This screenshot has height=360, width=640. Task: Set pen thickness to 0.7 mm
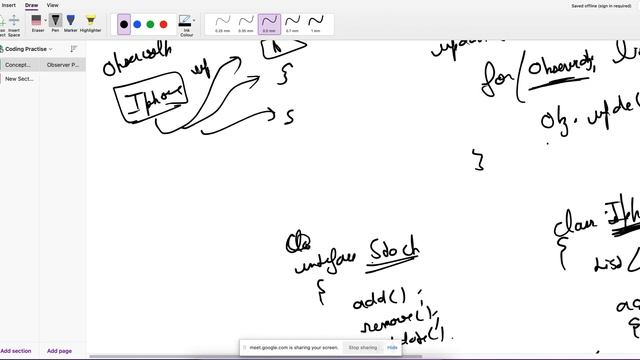292,24
